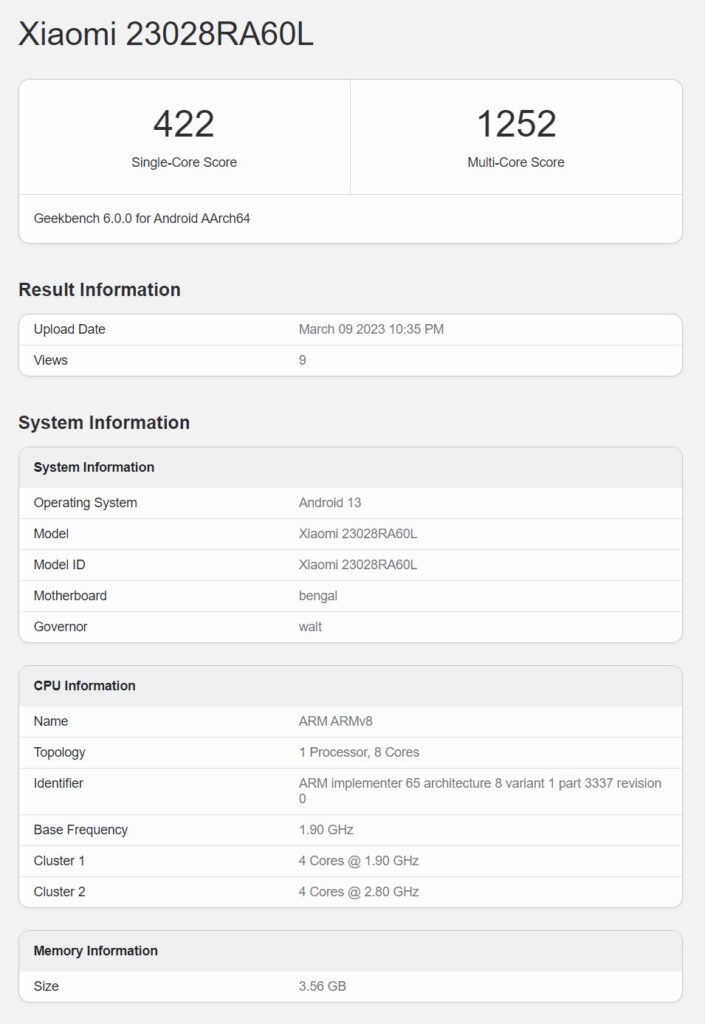Click the Cluster 1 label

click(59, 861)
